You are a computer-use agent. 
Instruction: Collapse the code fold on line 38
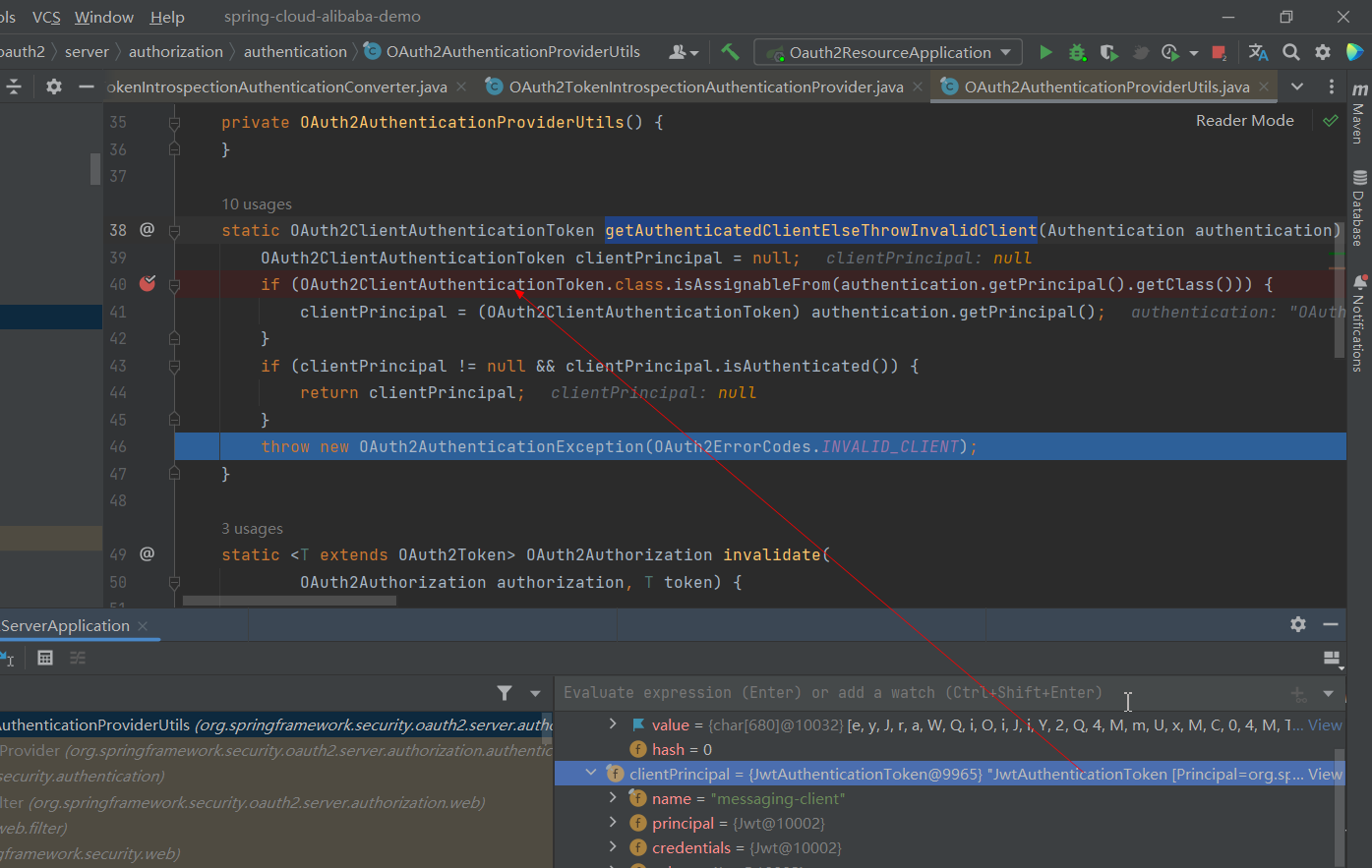click(x=174, y=231)
